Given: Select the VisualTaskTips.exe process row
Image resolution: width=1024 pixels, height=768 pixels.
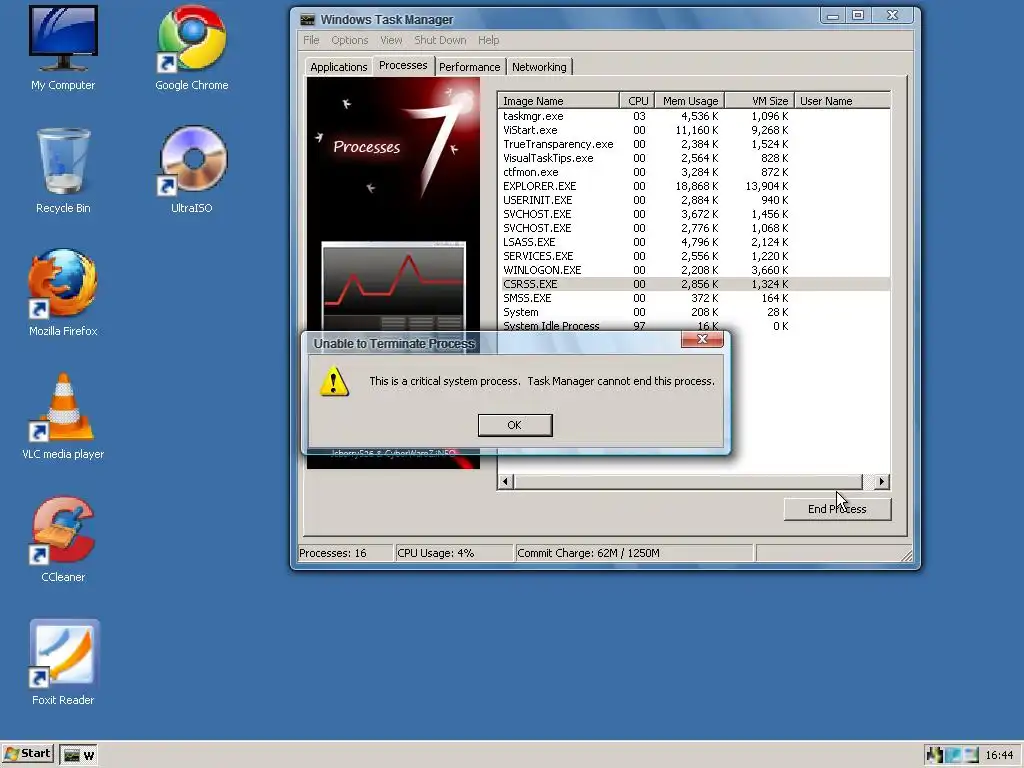Looking at the screenshot, I should pos(694,158).
